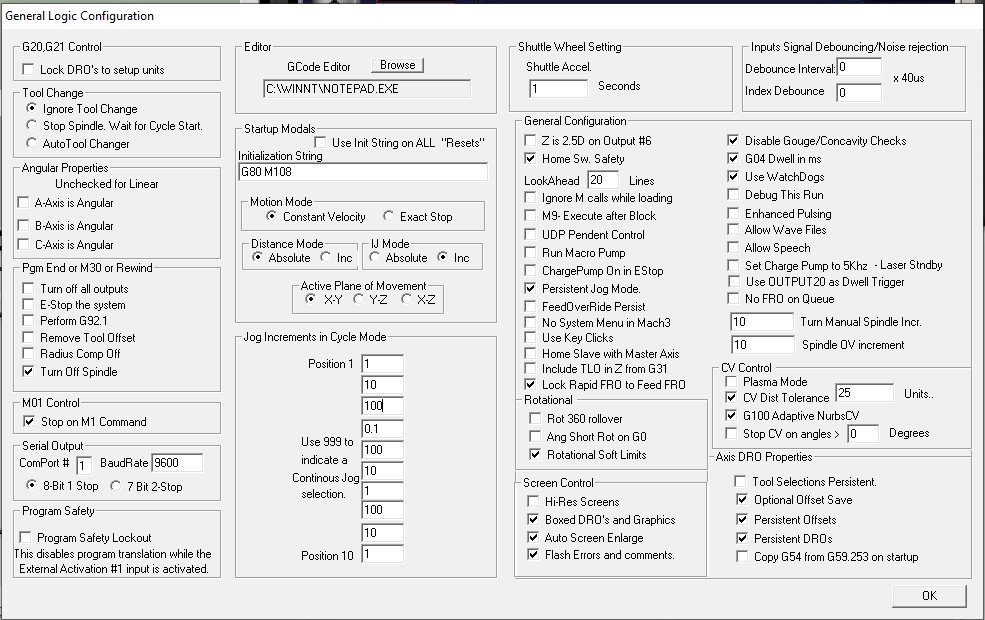Toggle Lock Rapid FRO to Feed FRO
This screenshot has width=985, height=620.
click(530, 384)
